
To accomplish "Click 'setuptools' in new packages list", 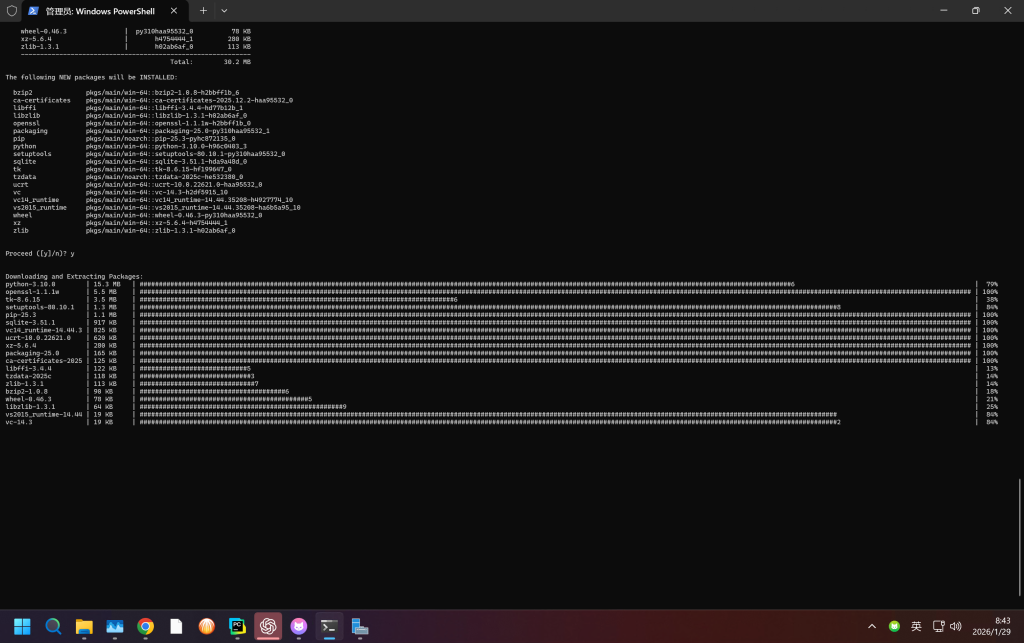I will pyautogui.click(x=32, y=154).
